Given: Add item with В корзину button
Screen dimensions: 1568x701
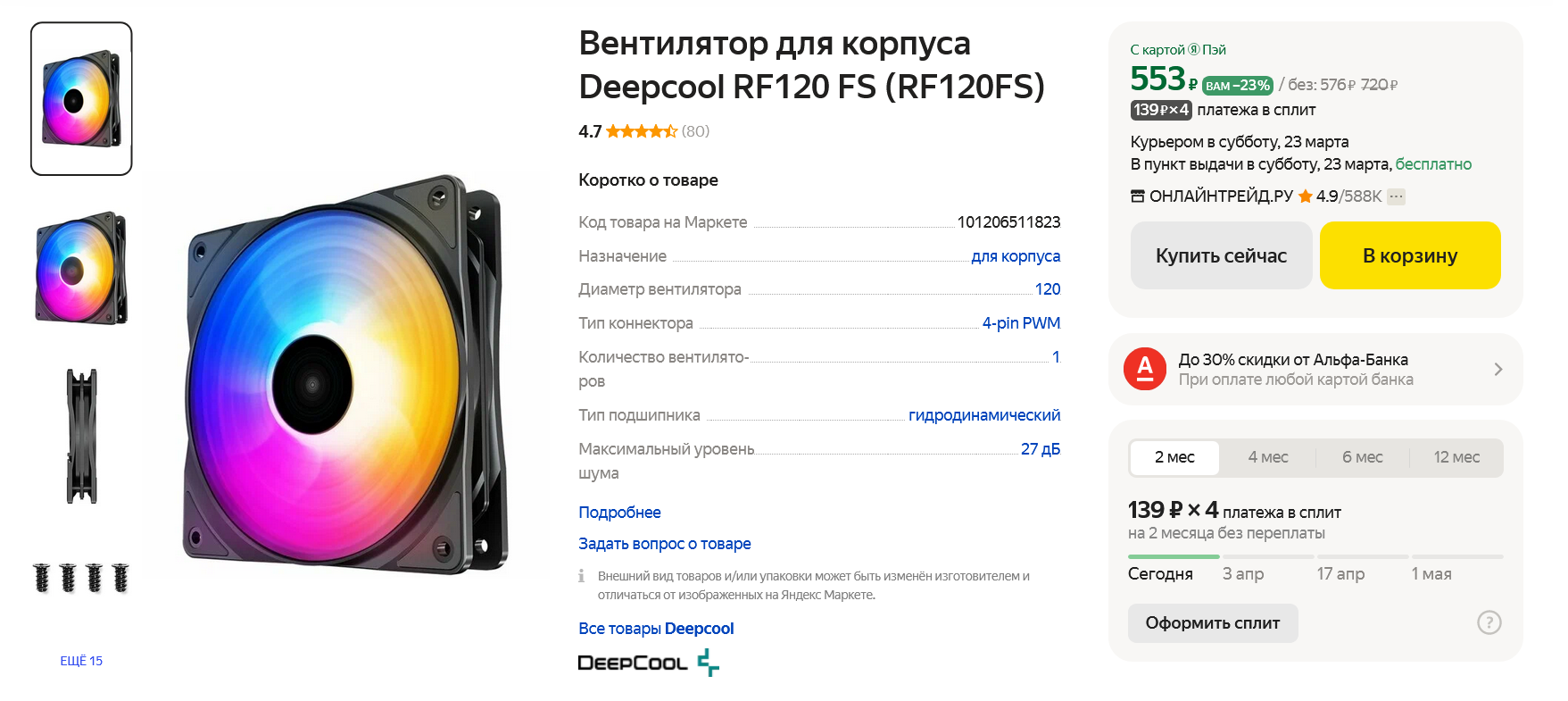Looking at the screenshot, I should click(x=1410, y=255).
